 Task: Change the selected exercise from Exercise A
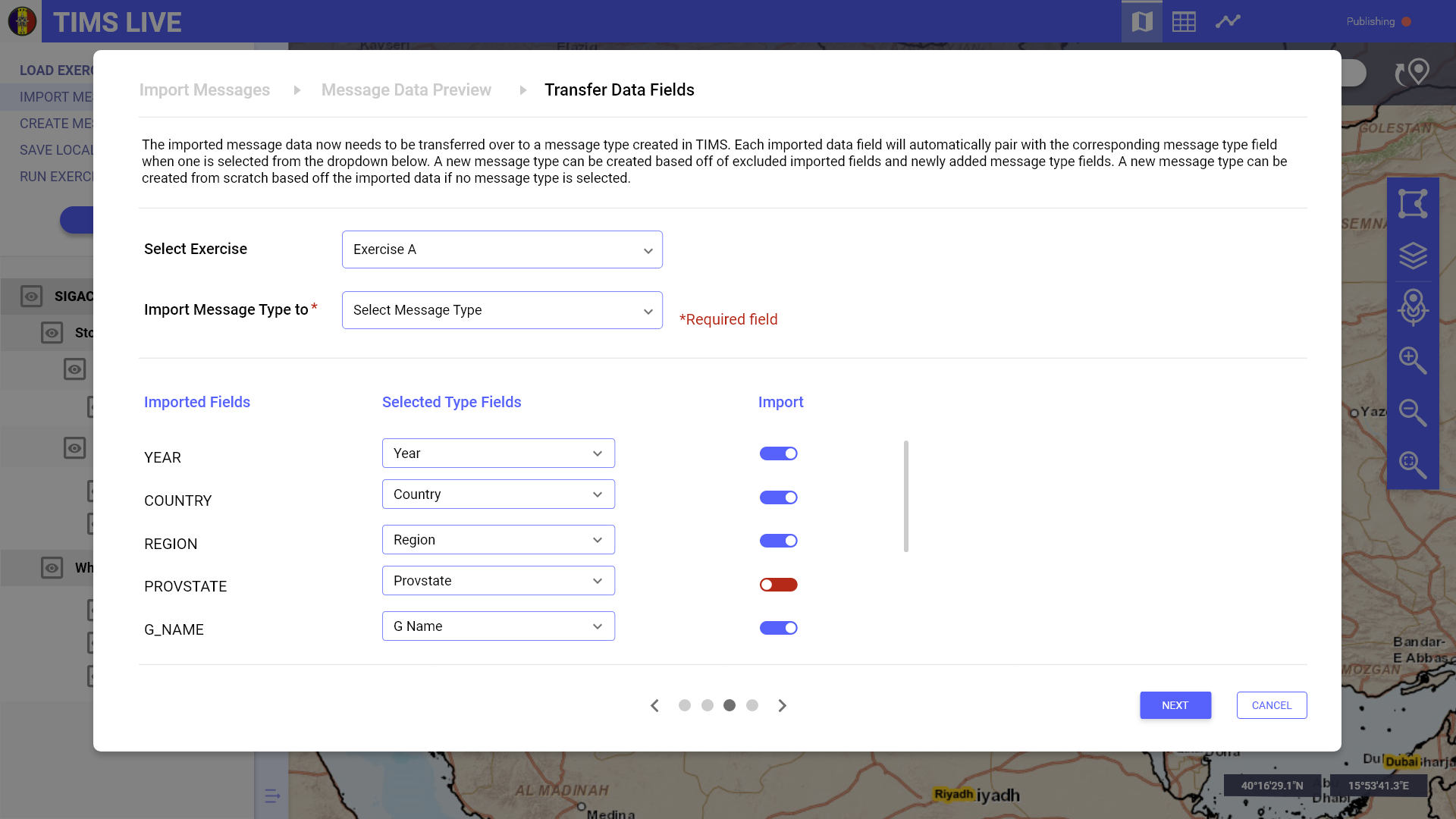501,249
